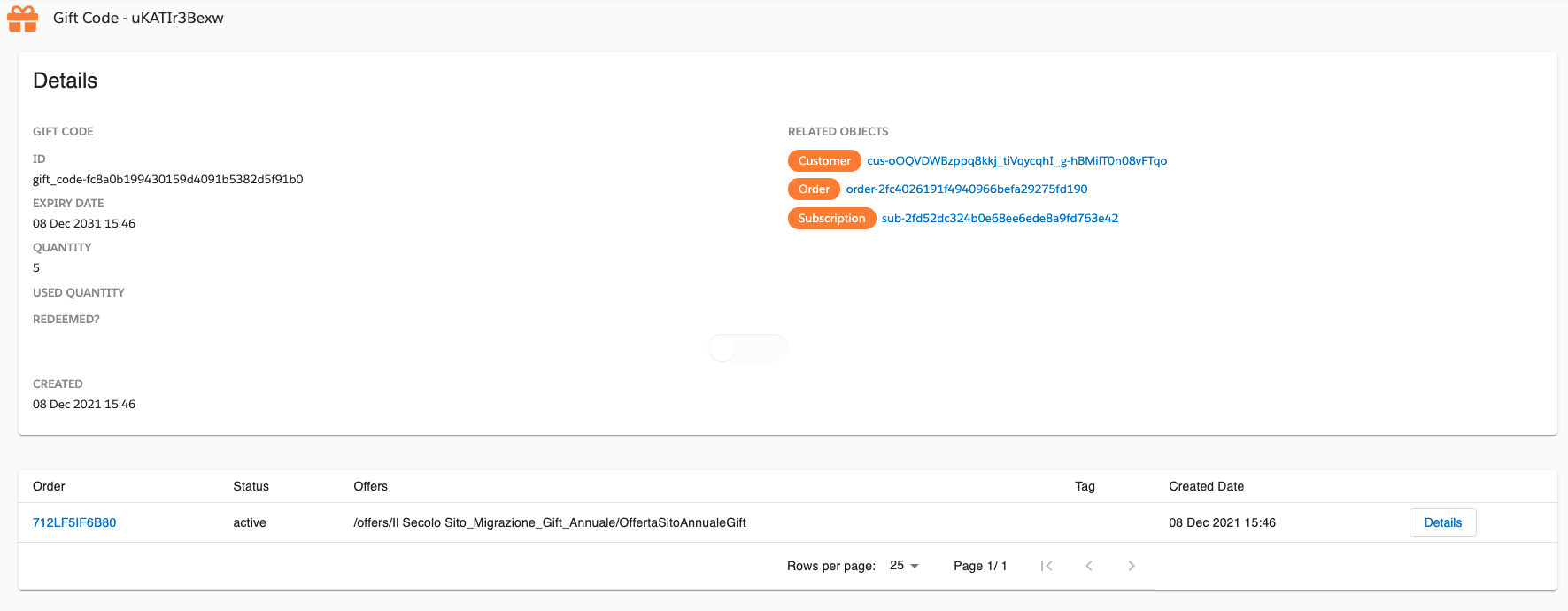
Task: Click the Order column header
Action: click(49, 486)
